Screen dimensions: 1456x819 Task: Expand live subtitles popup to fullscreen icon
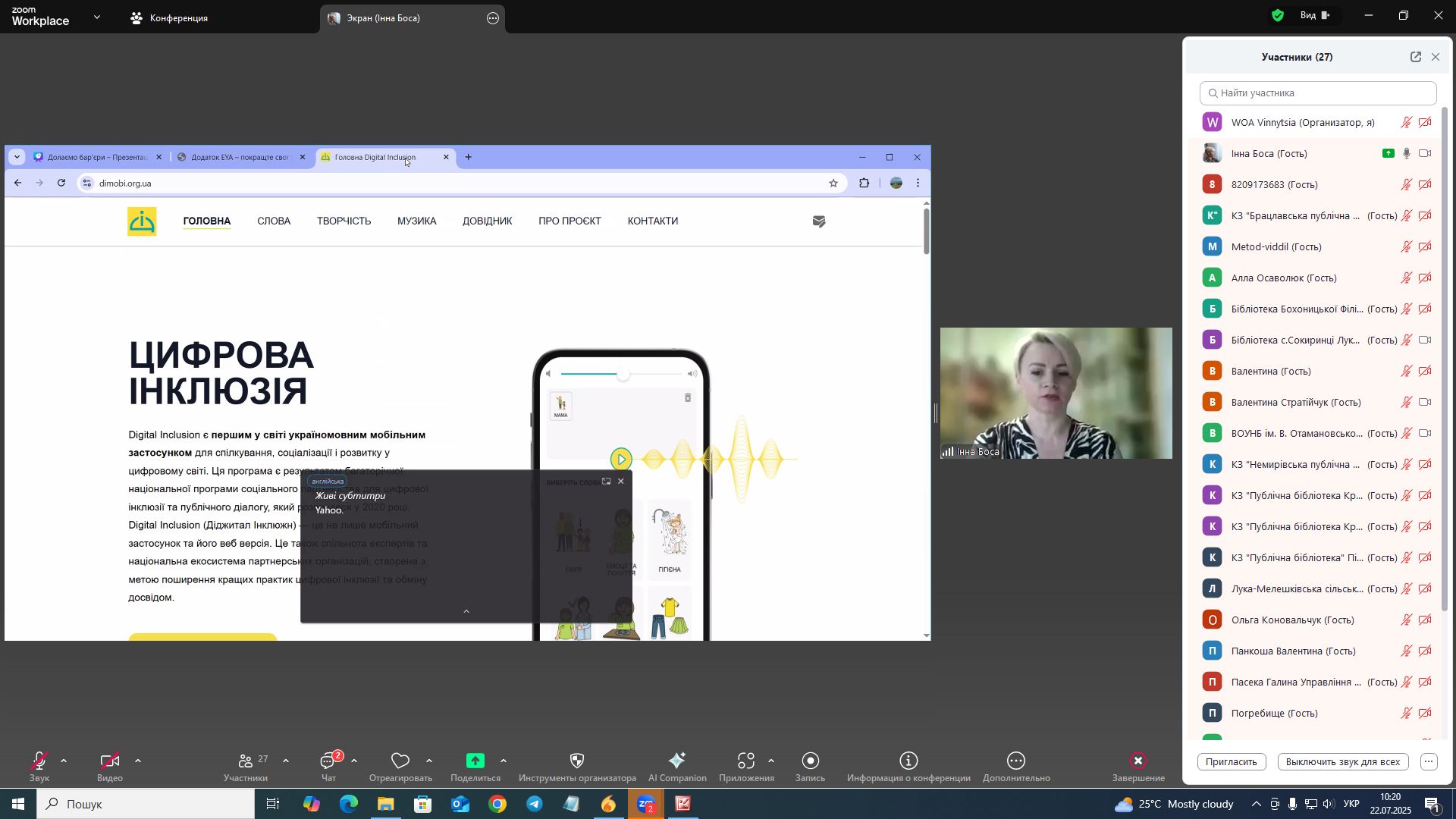tap(606, 482)
